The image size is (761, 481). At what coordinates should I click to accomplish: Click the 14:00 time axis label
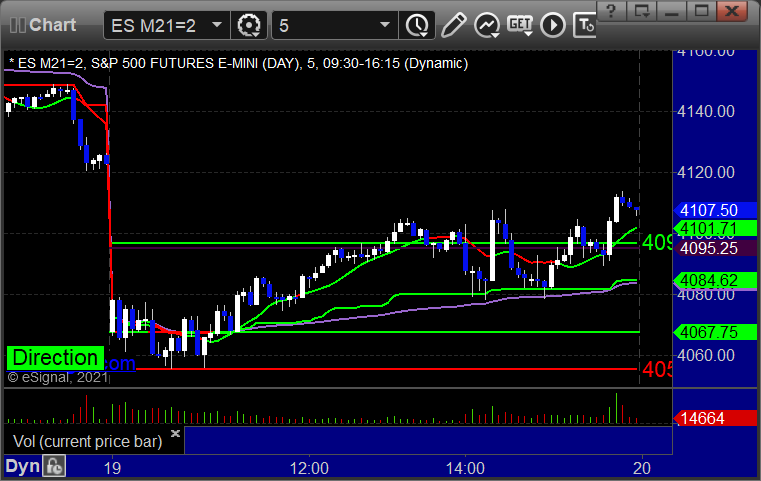click(465, 468)
